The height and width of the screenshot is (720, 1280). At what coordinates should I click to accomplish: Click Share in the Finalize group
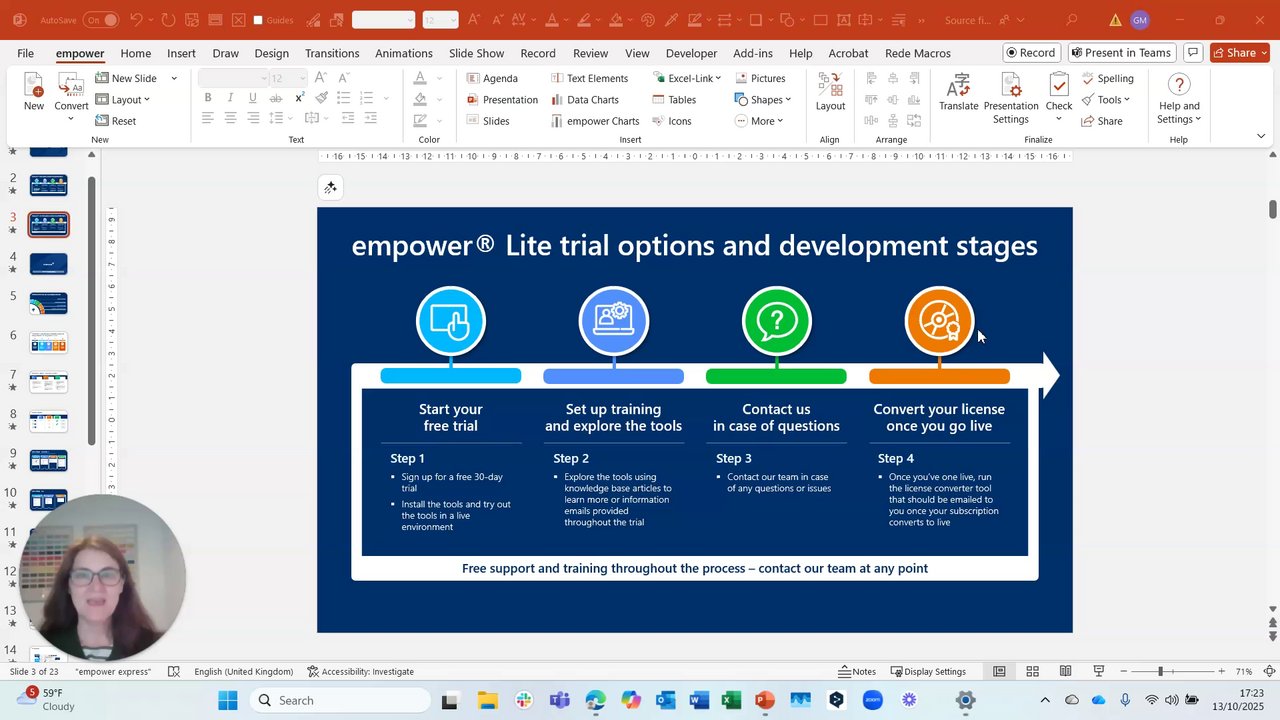[x=1101, y=121]
